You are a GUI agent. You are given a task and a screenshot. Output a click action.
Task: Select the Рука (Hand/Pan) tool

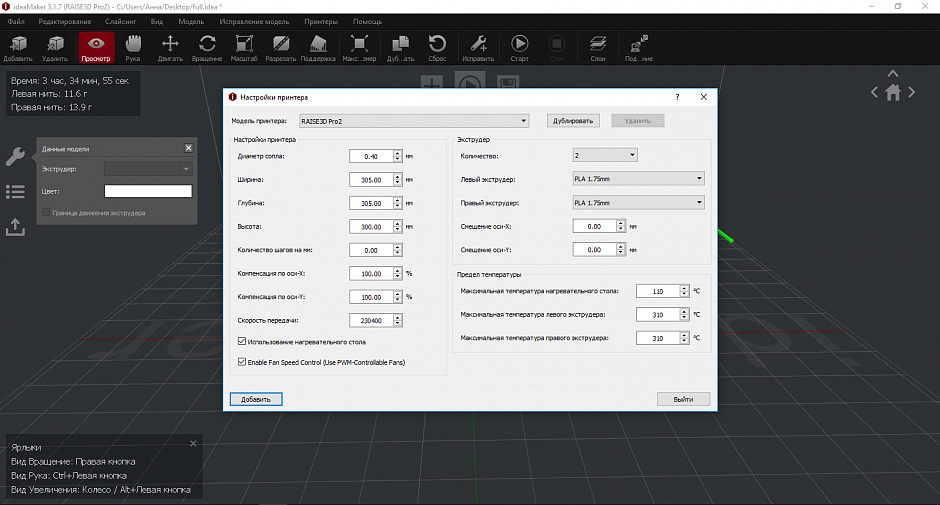(133, 48)
